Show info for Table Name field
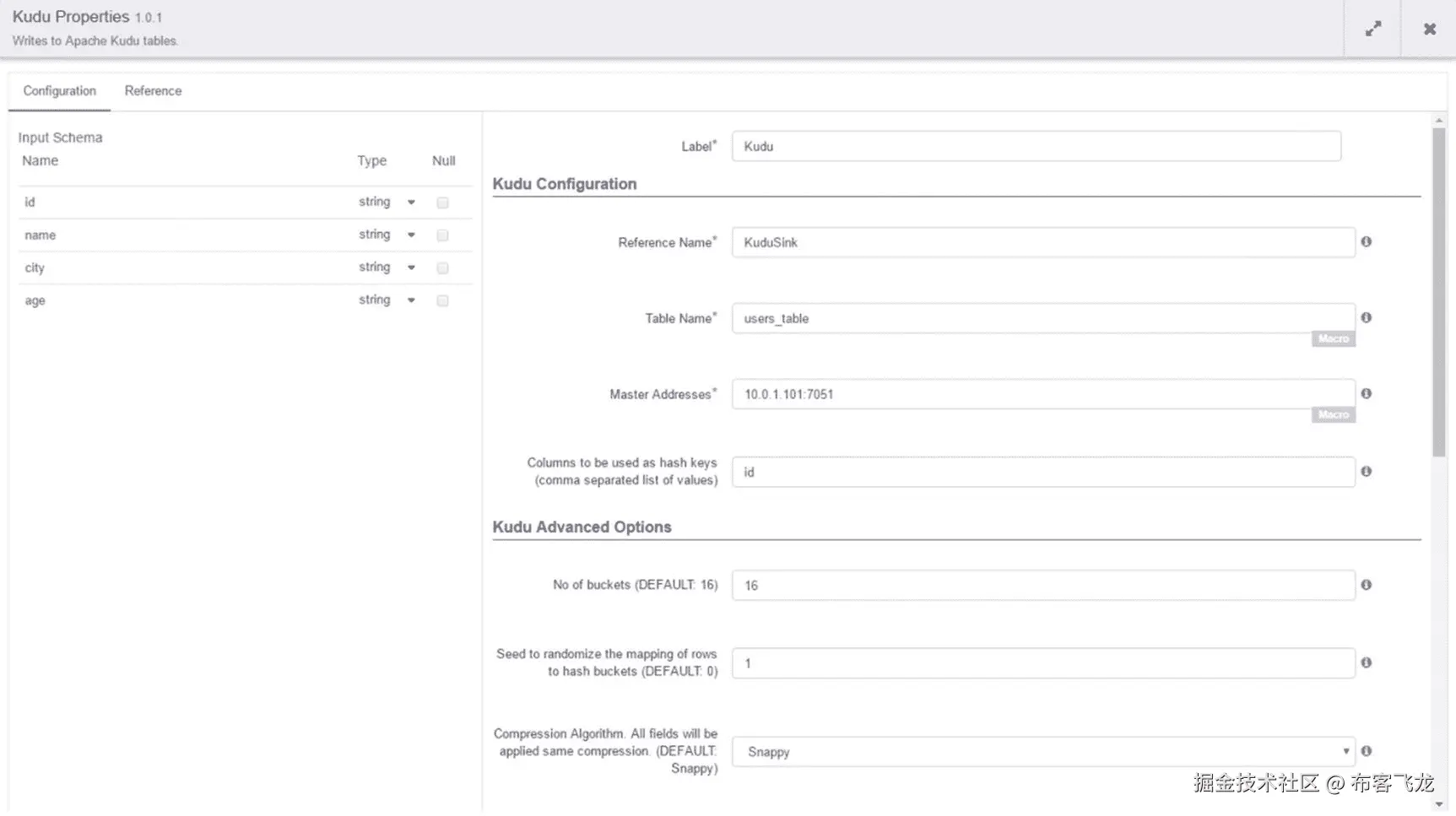 coord(1366,318)
